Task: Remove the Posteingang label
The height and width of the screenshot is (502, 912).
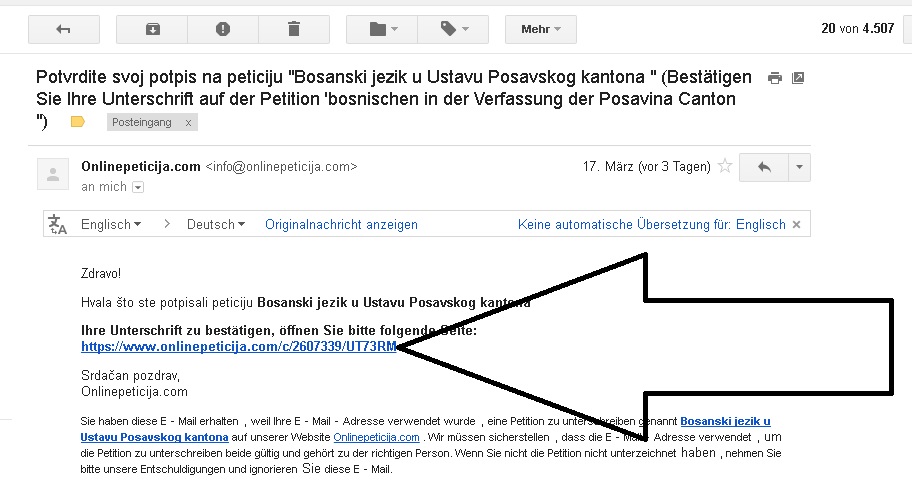Action: point(188,123)
